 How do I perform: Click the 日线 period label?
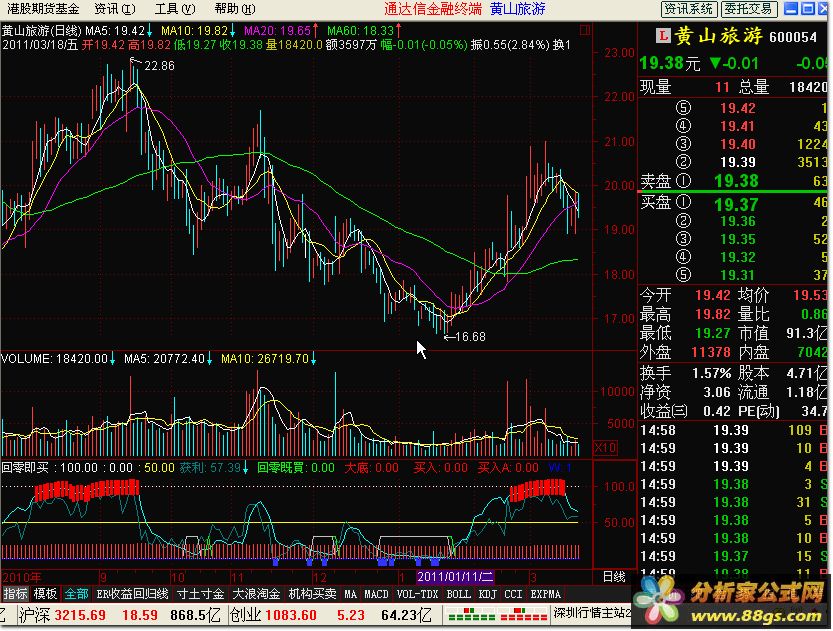click(614, 577)
